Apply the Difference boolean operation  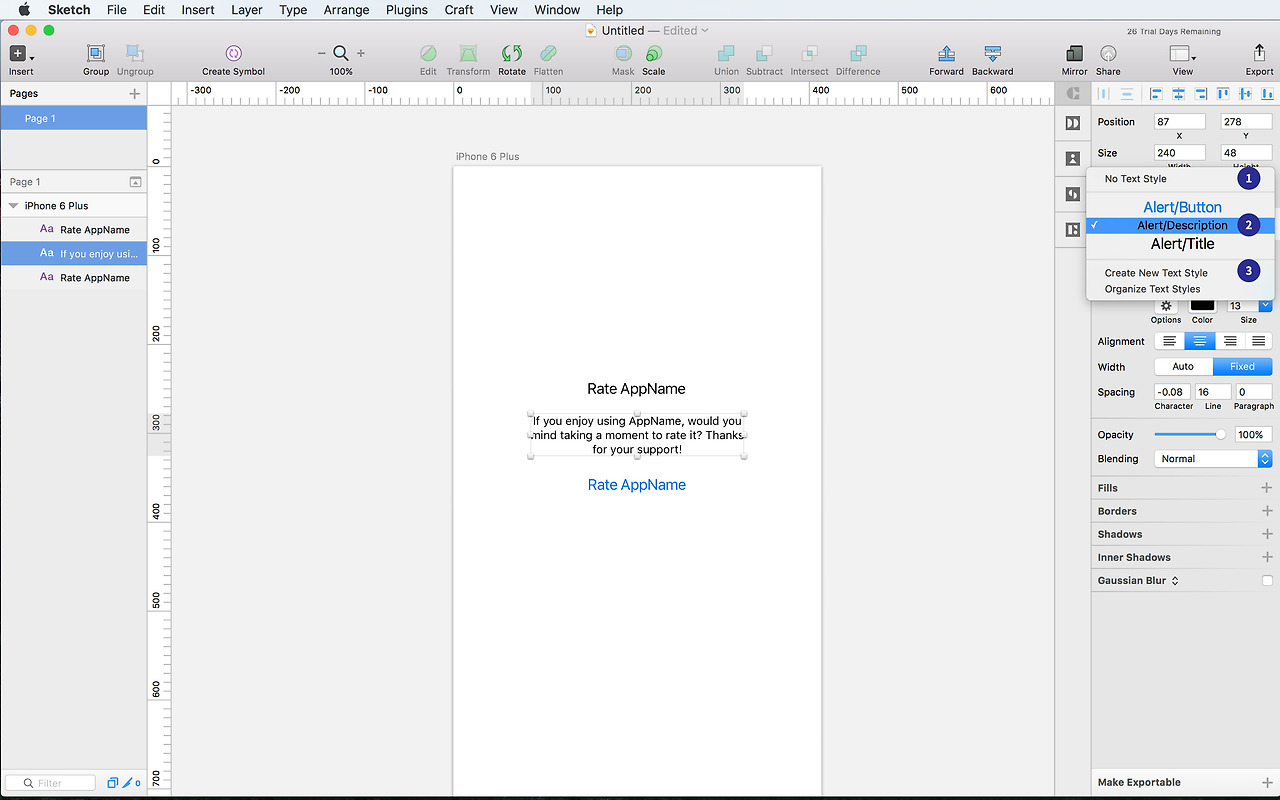tap(858, 54)
